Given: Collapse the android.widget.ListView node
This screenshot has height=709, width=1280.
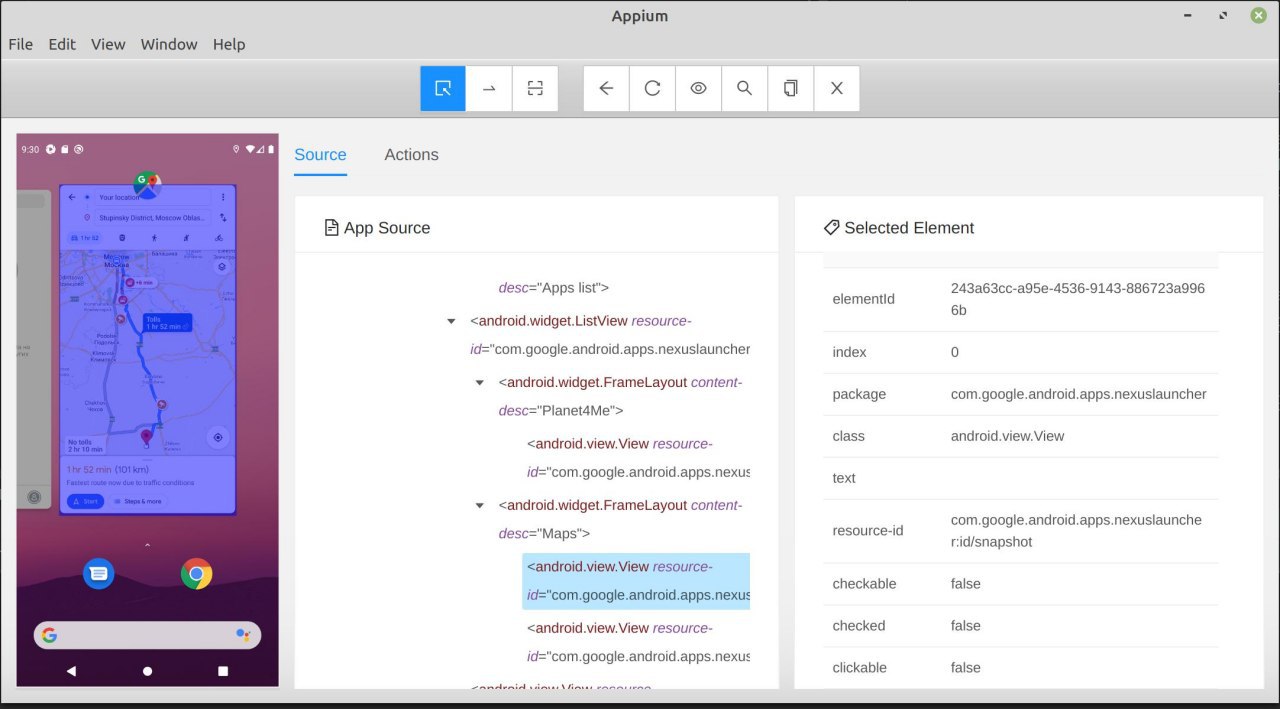Looking at the screenshot, I should [452, 321].
